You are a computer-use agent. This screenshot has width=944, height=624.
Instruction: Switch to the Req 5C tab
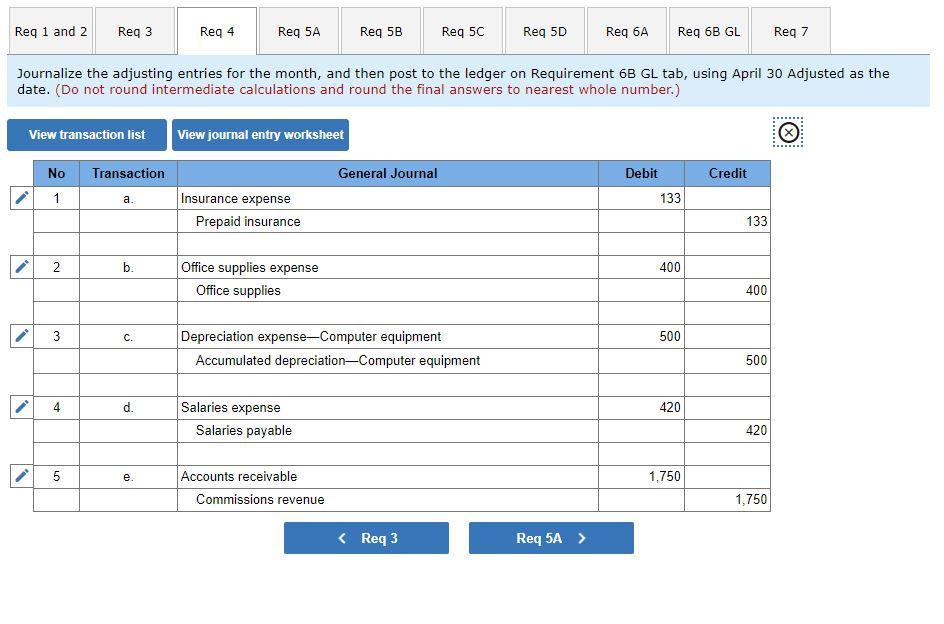(x=463, y=30)
